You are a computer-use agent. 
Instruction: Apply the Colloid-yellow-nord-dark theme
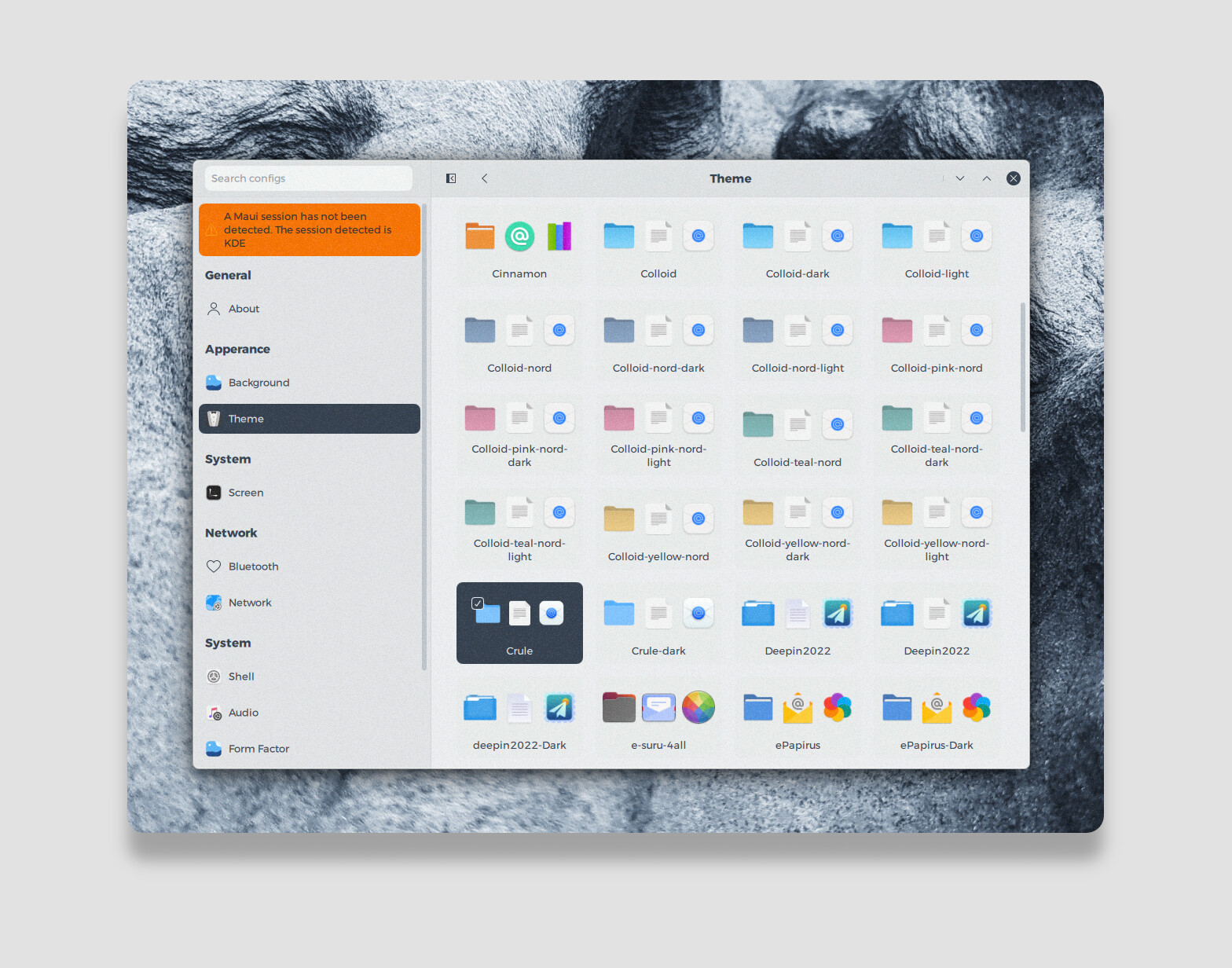coord(797,529)
